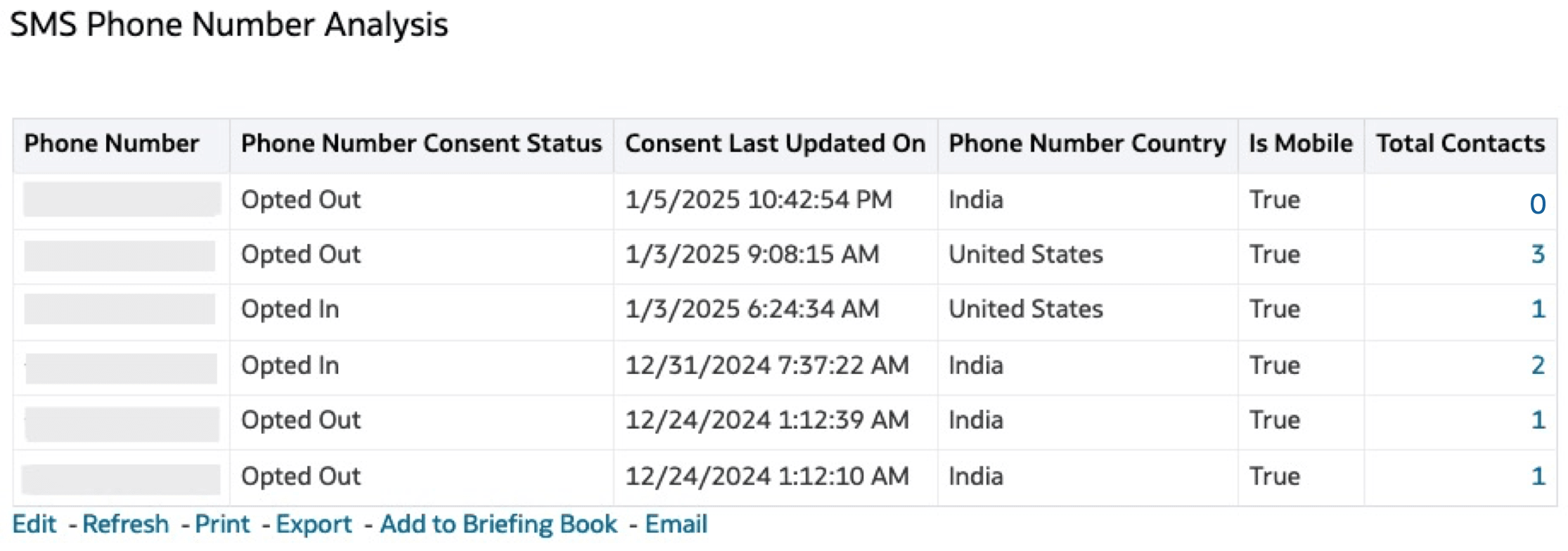Click the Is Mobile column header

pos(1301,143)
